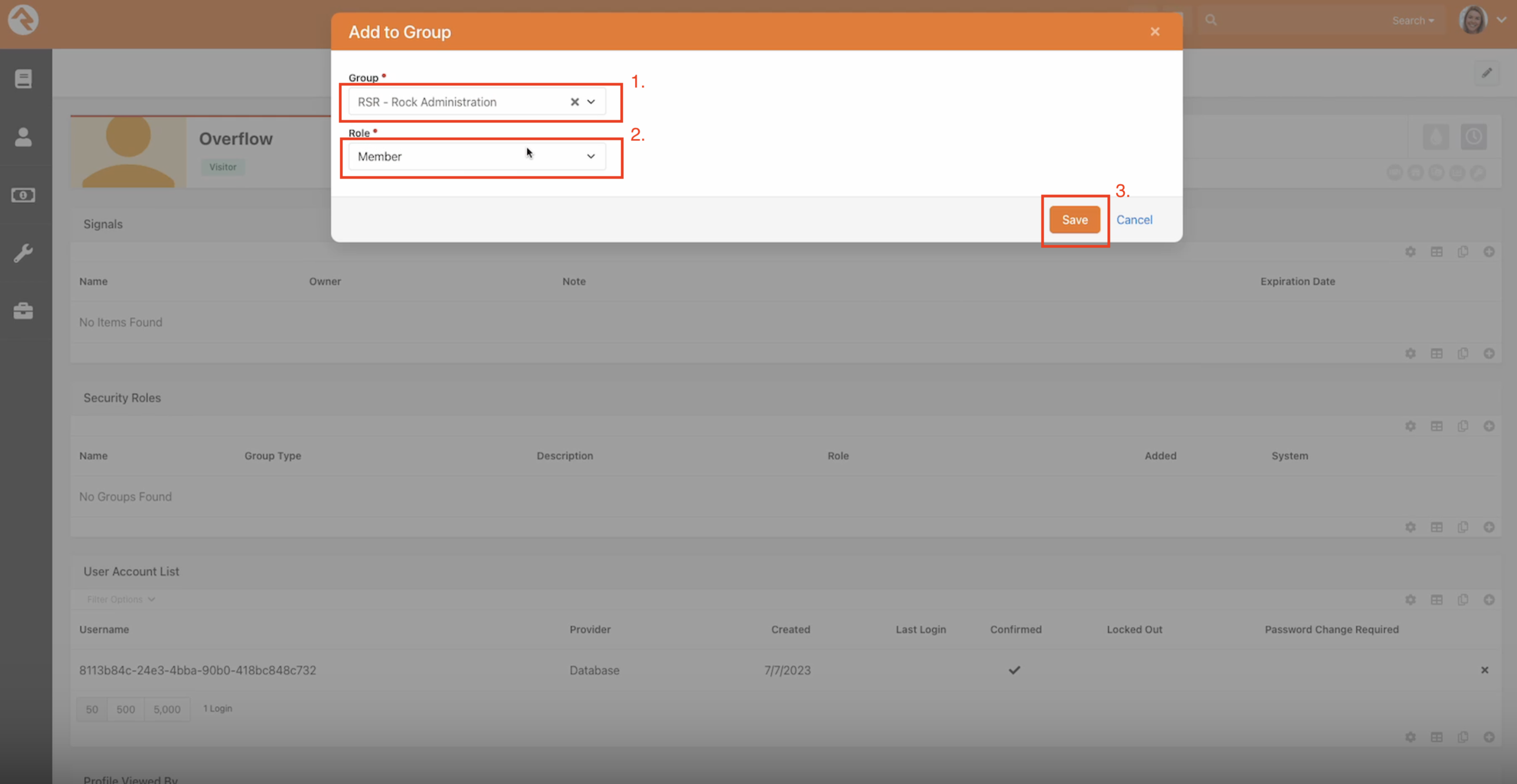Click plus icon below user account pager
1517x784 pixels.
click(x=1489, y=737)
